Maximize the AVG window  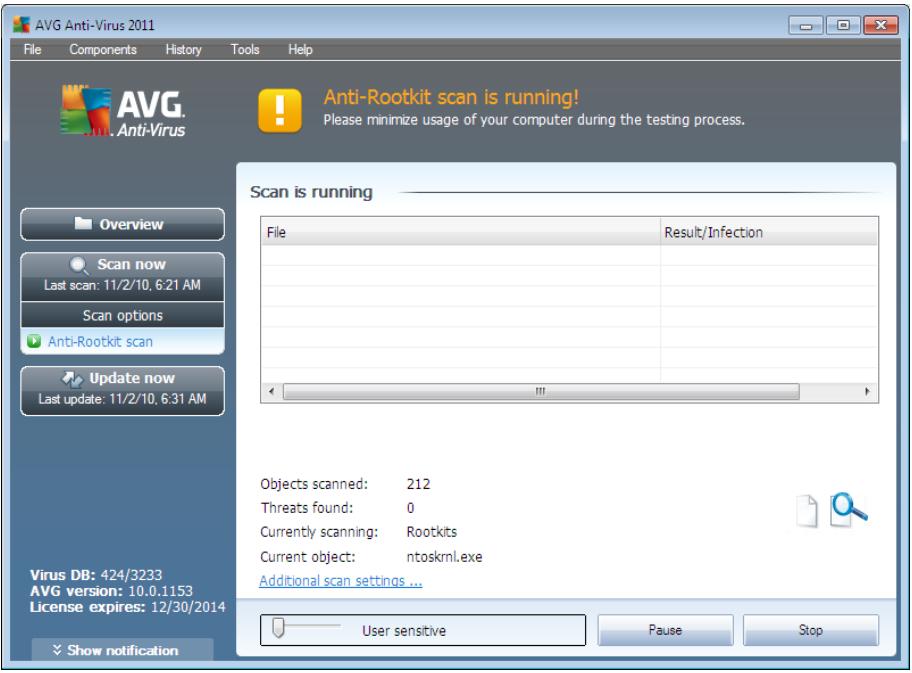[843, 26]
